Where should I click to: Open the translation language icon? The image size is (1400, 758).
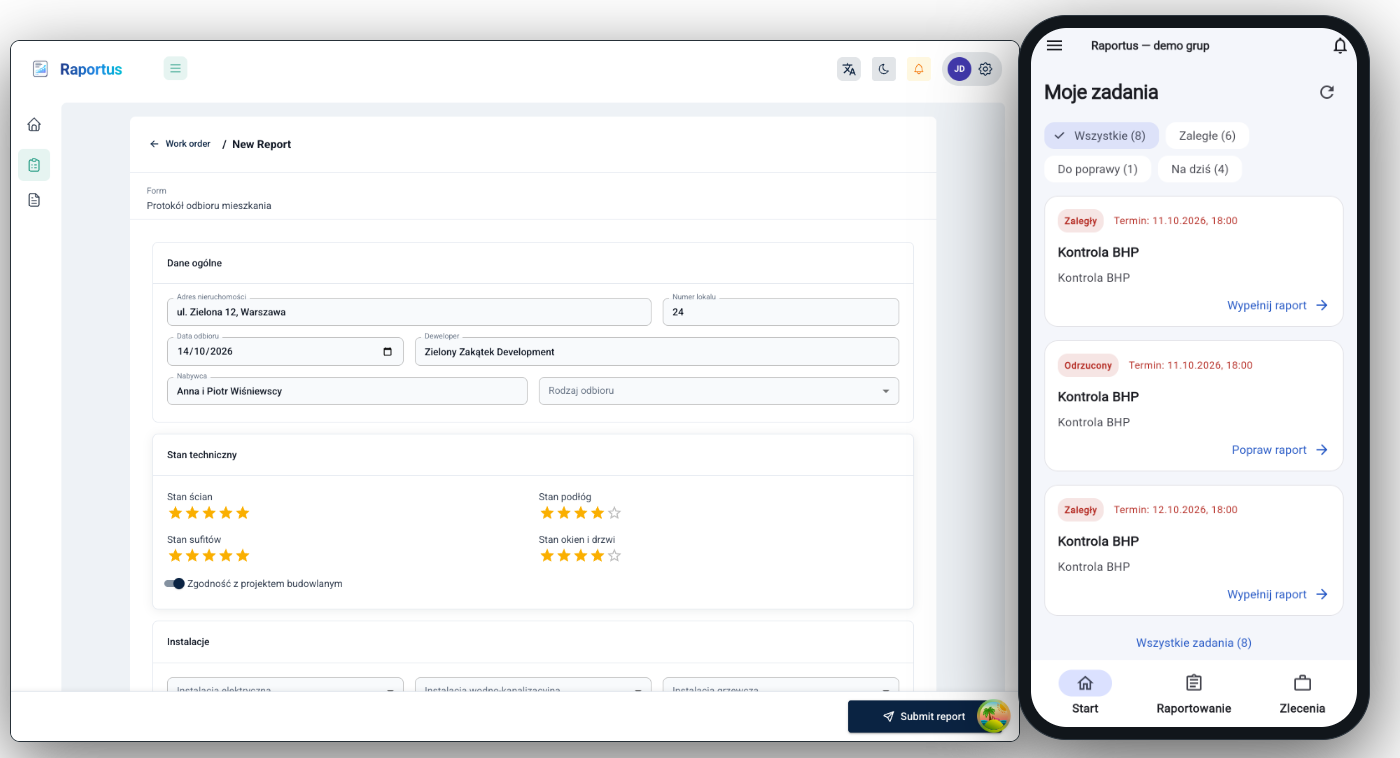point(849,69)
